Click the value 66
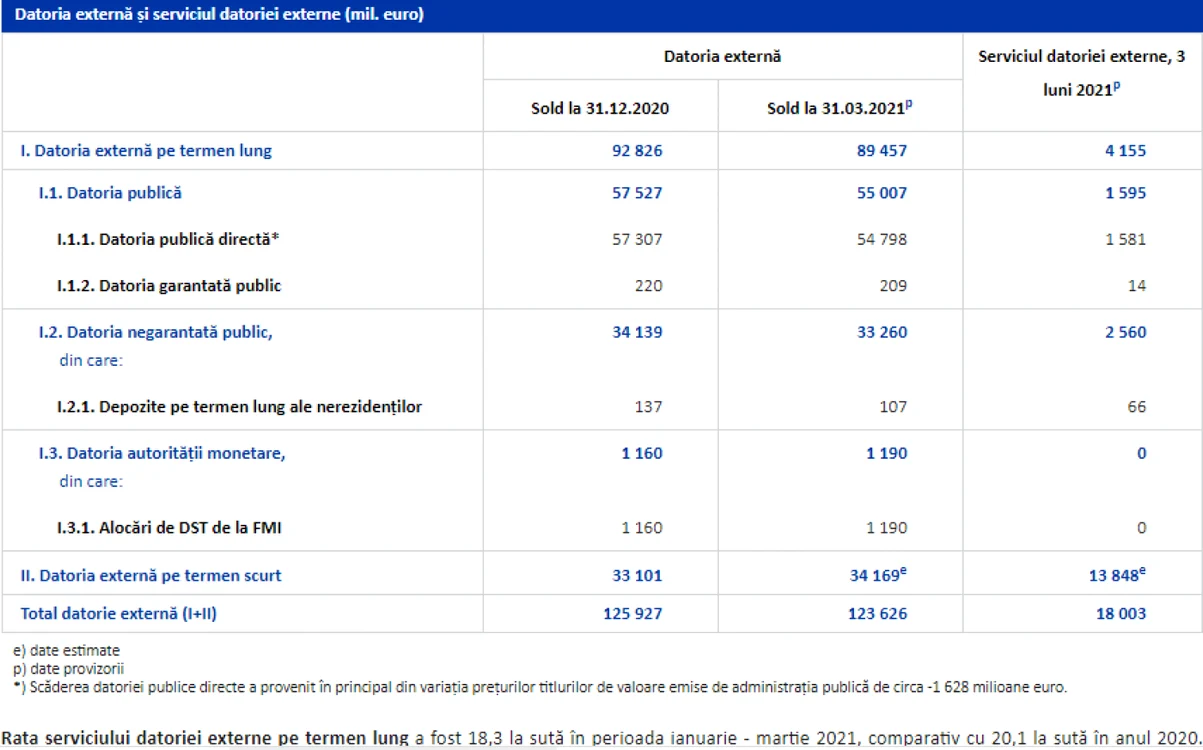Screen dimensions: 1203x750 point(1137,407)
